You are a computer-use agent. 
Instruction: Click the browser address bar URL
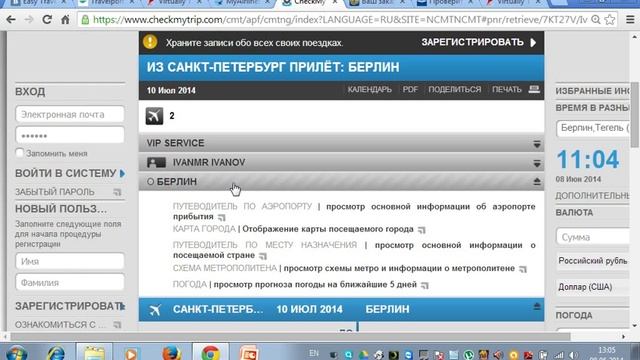pos(340,20)
